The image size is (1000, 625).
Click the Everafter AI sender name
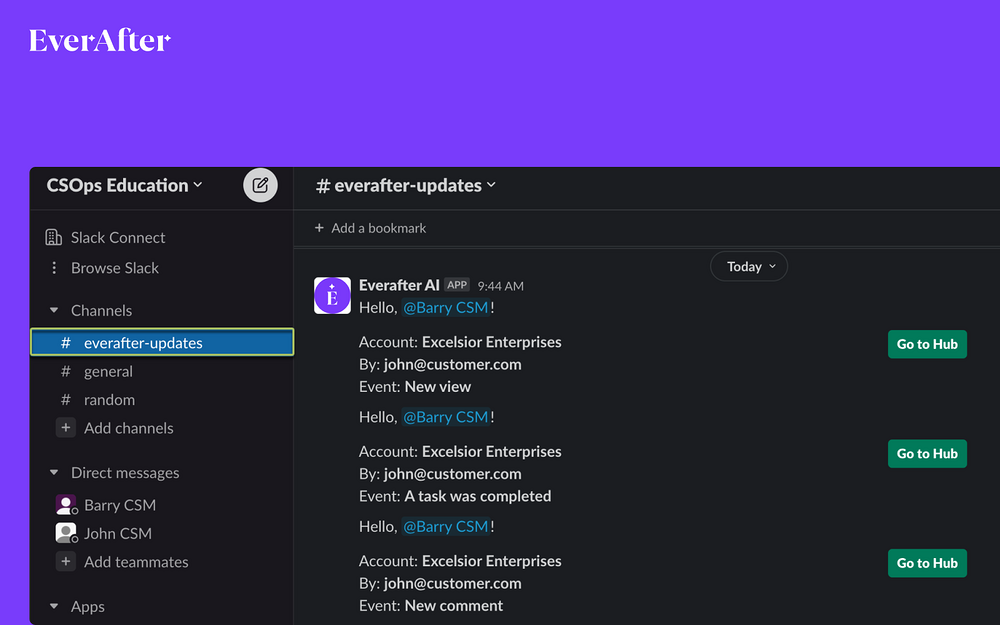click(399, 285)
